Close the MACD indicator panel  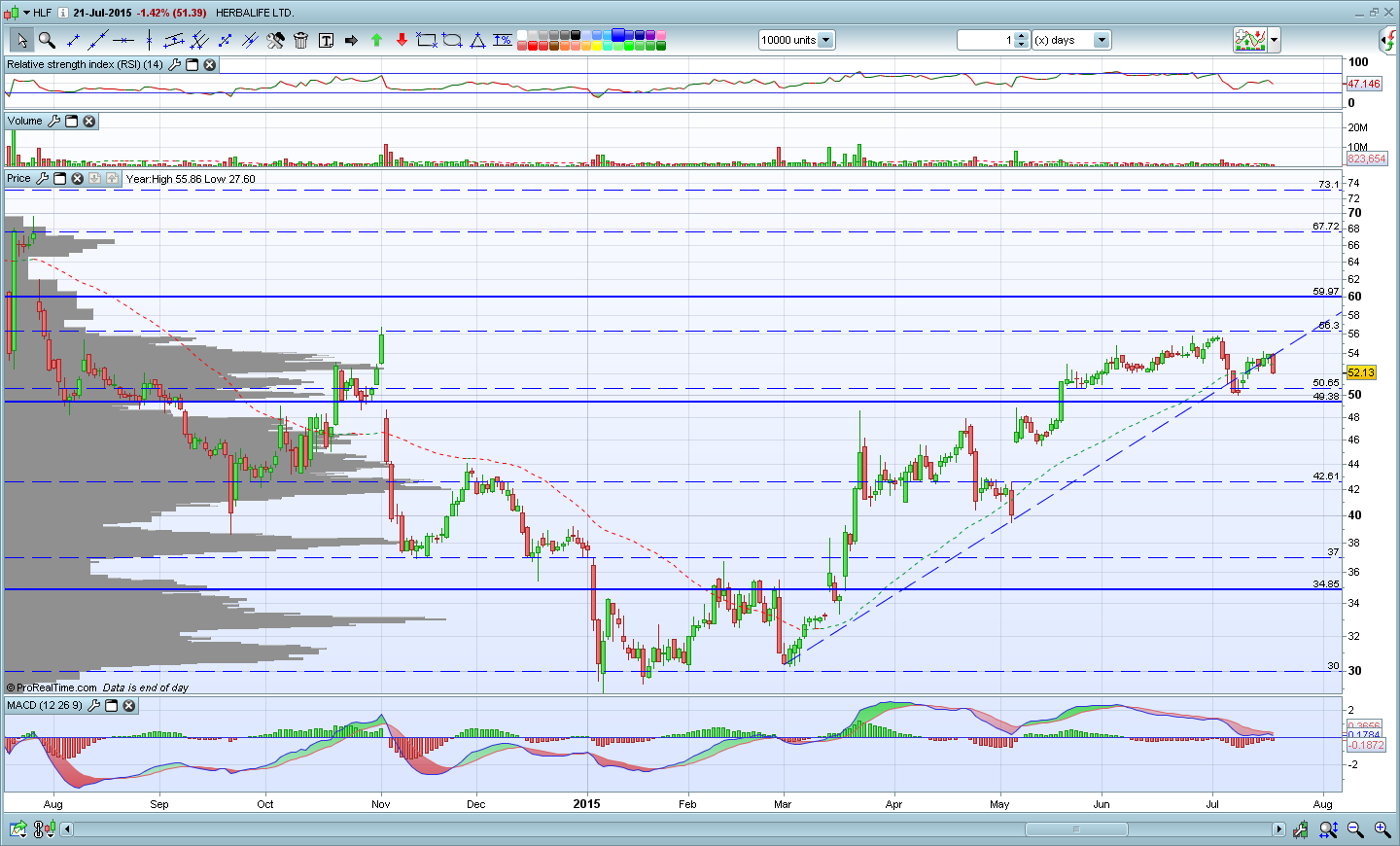(128, 706)
